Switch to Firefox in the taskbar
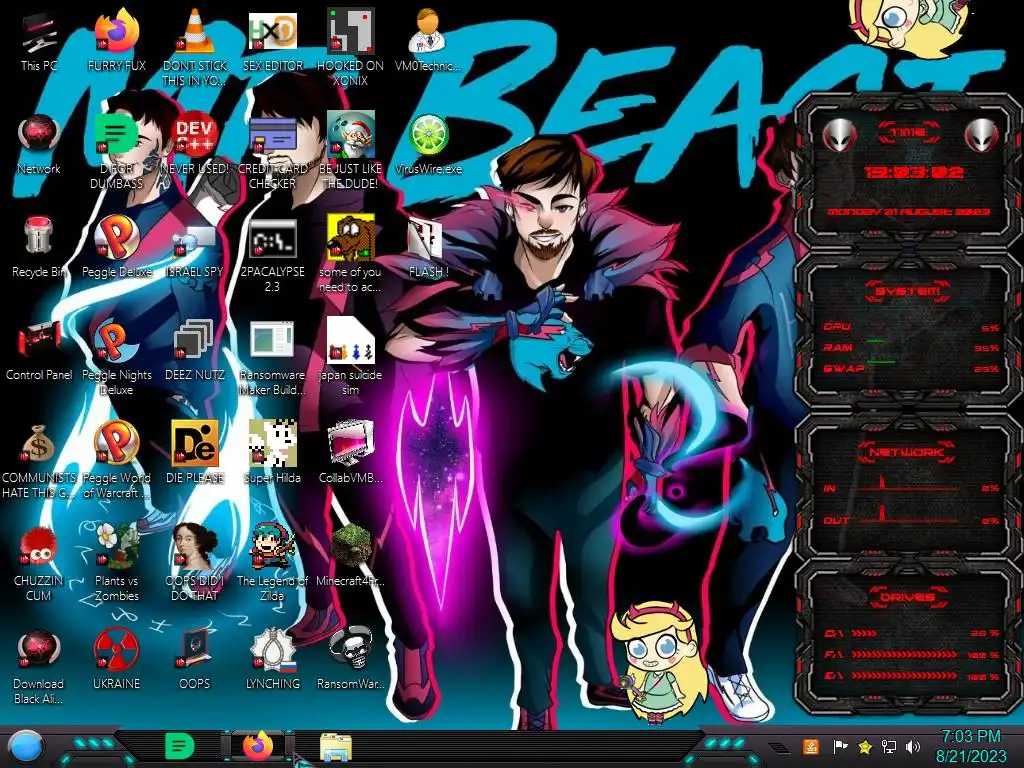Screen dimensions: 1024x768 click(x=258, y=746)
